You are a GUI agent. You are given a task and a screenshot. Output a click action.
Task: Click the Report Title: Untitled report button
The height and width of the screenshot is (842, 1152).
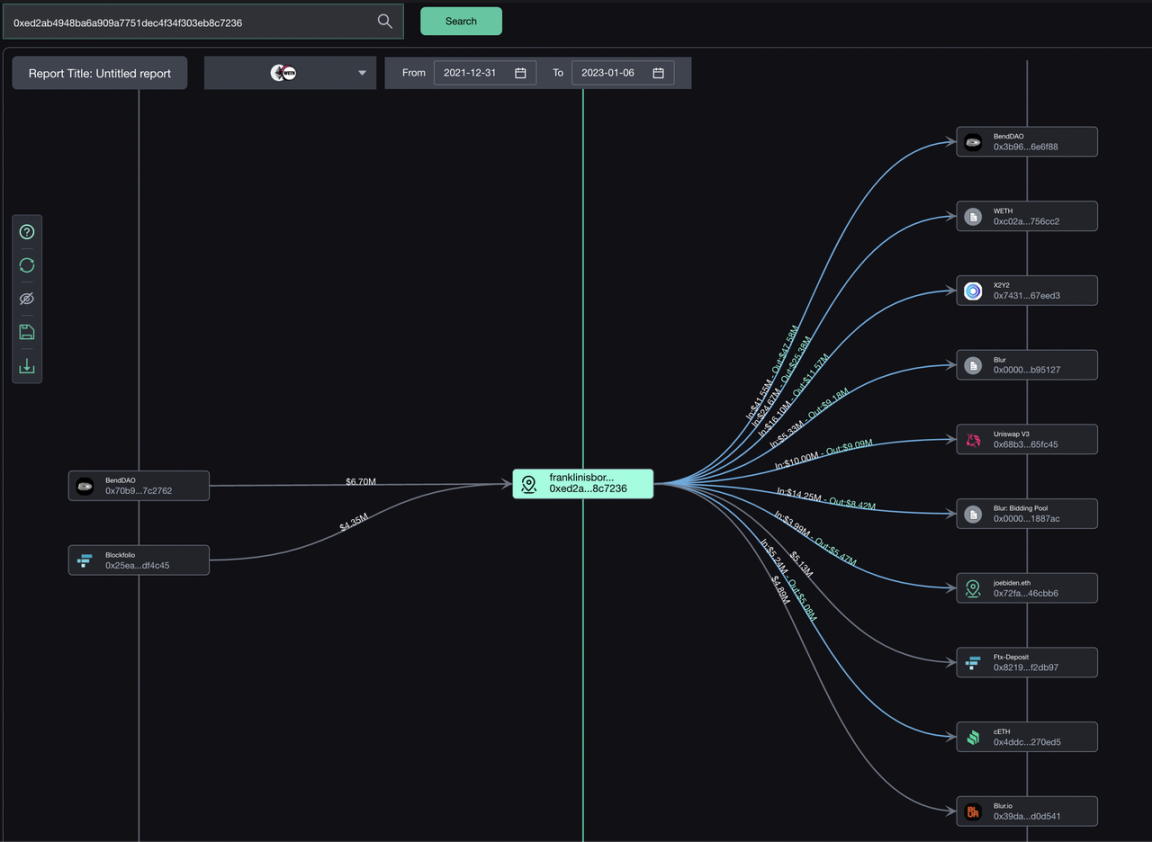99,73
